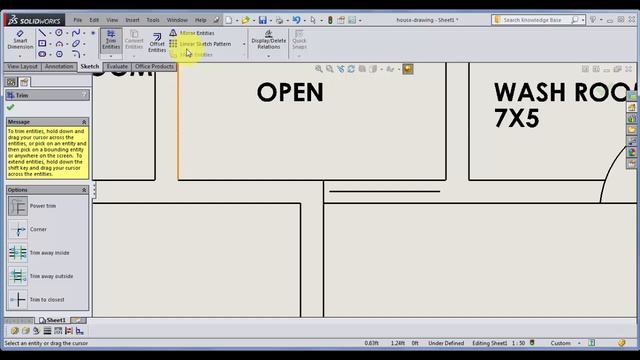Open the Edit menu
The width and height of the screenshot is (640, 360).
(x=94, y=20)
